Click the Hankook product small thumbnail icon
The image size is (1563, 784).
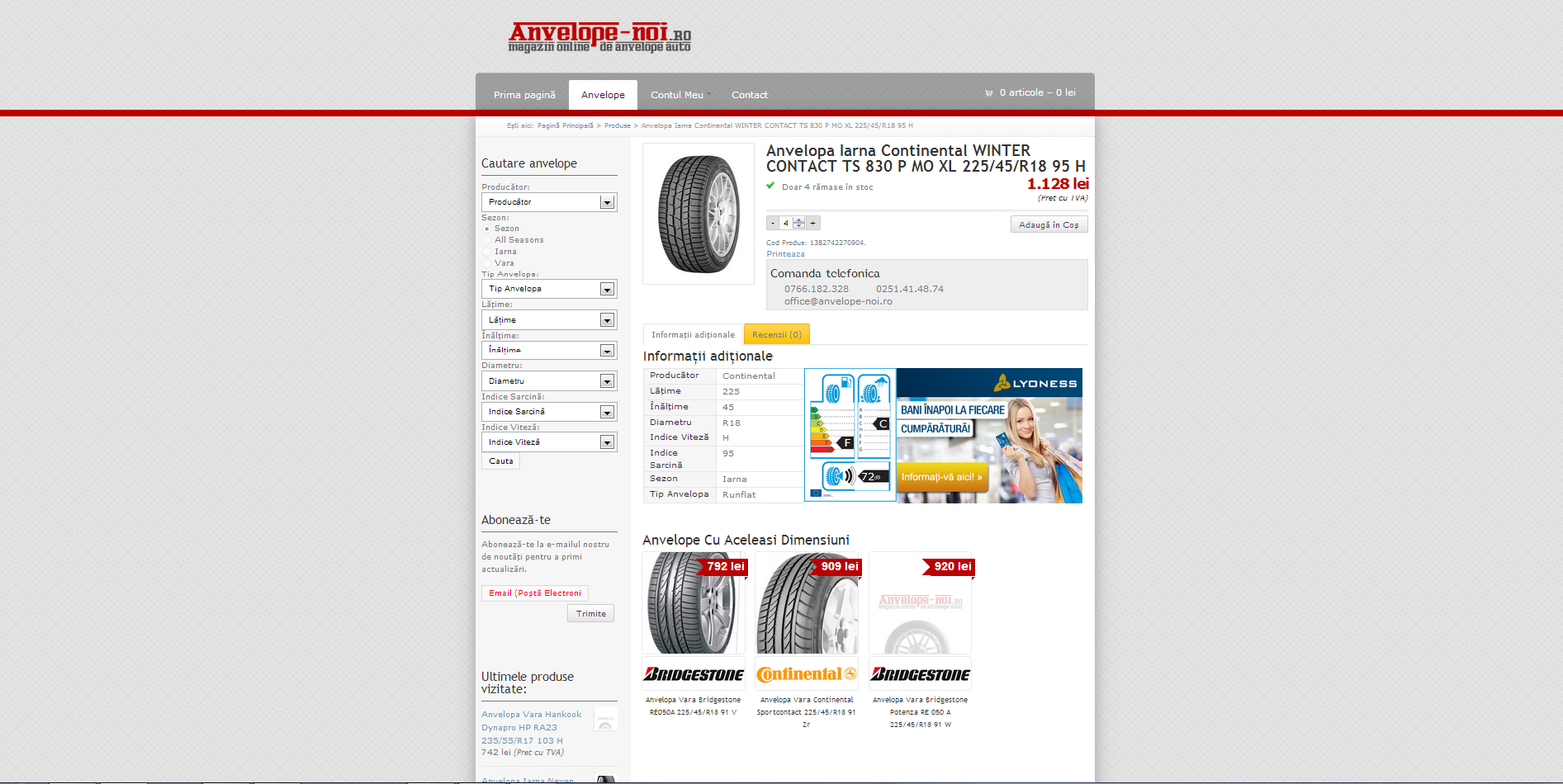[x=605, y=719]
